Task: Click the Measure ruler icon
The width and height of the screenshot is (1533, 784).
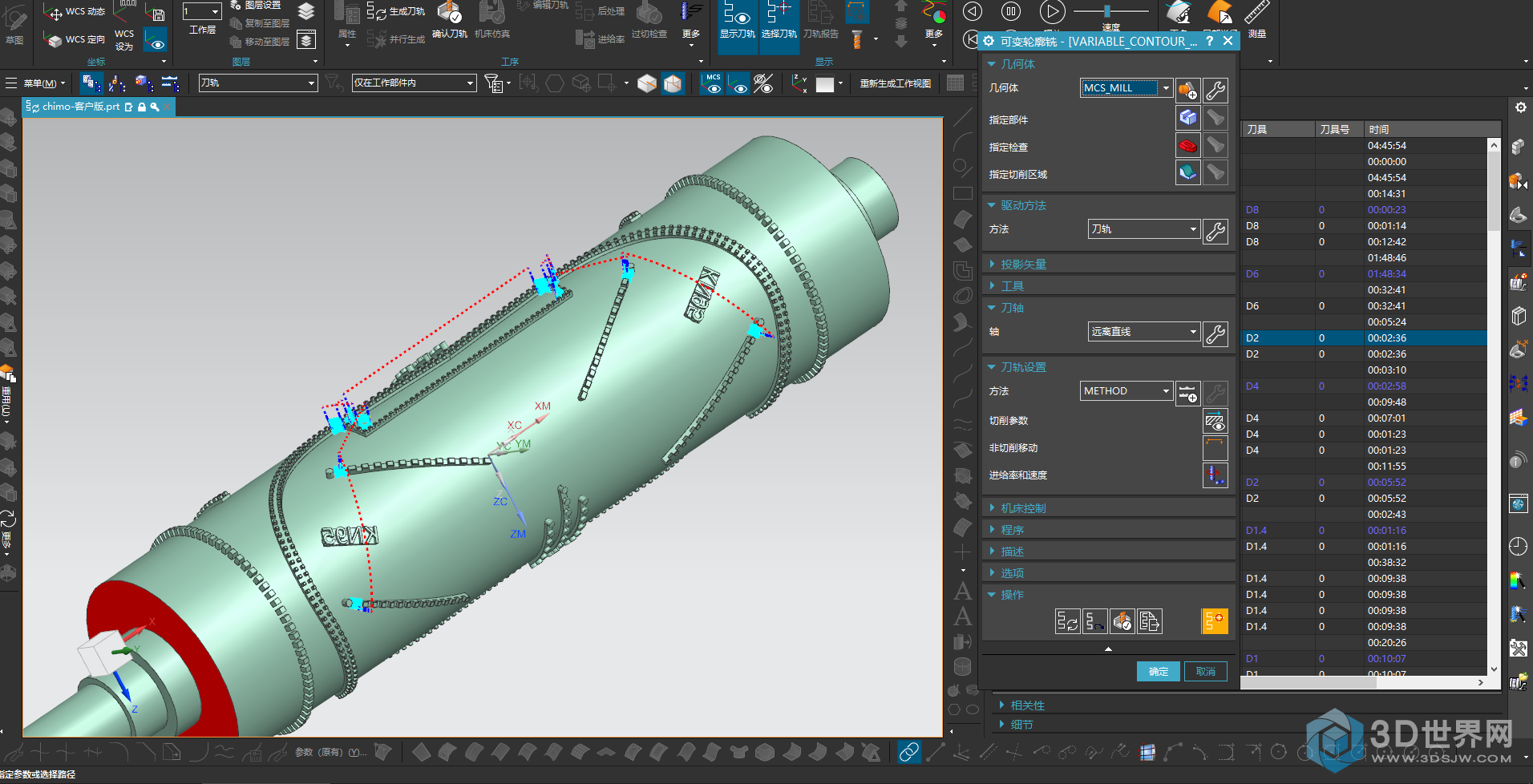Action: (1256, 20)
